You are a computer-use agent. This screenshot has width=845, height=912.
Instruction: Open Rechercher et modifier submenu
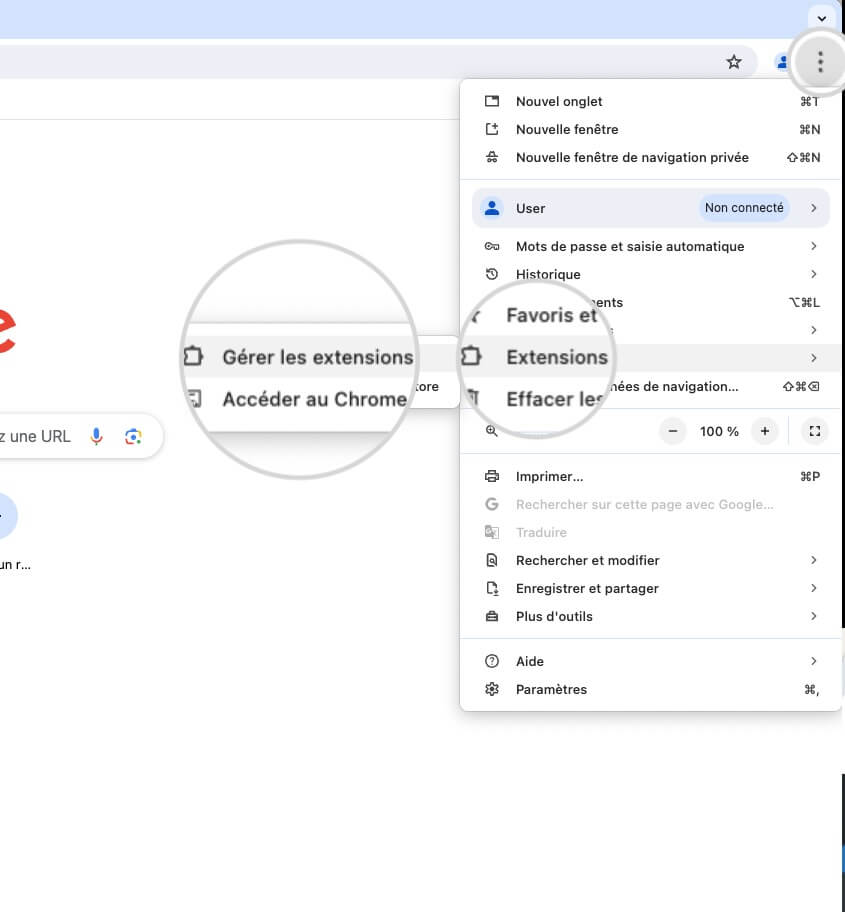(651, 560)
